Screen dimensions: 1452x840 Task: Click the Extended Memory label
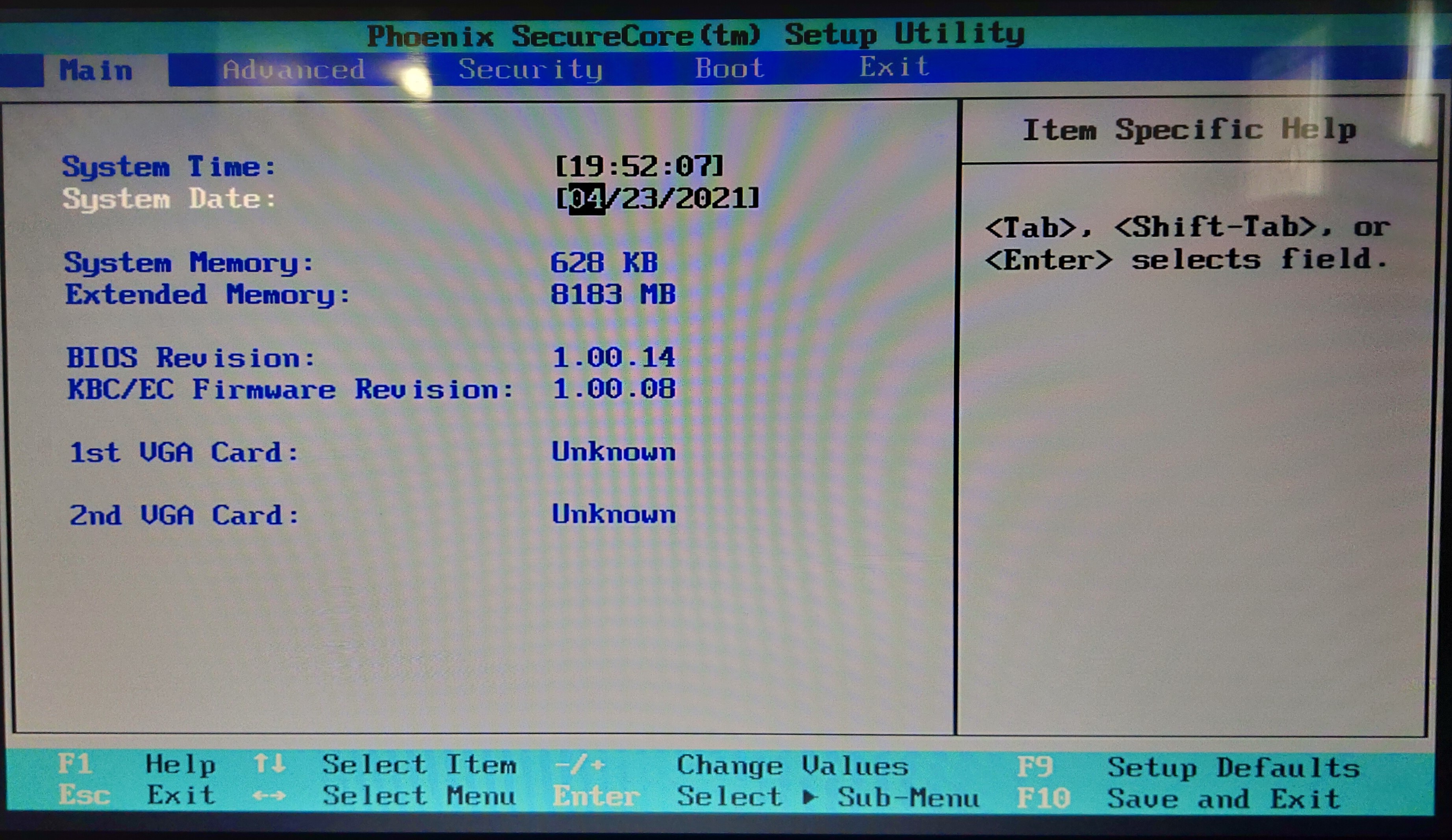(x=208, y=295)
